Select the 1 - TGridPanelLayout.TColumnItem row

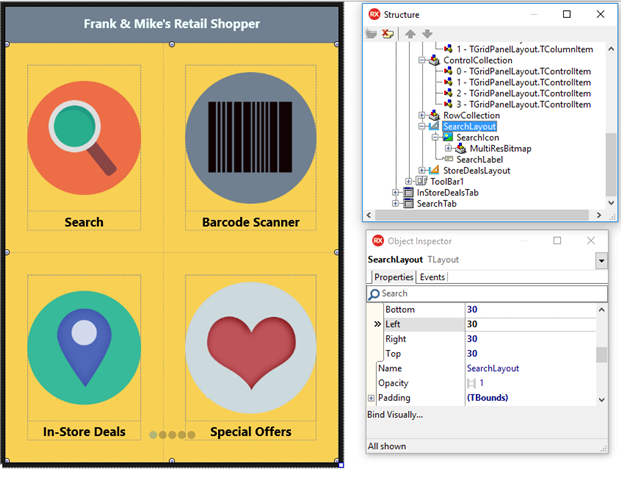(x=524, y=49)
